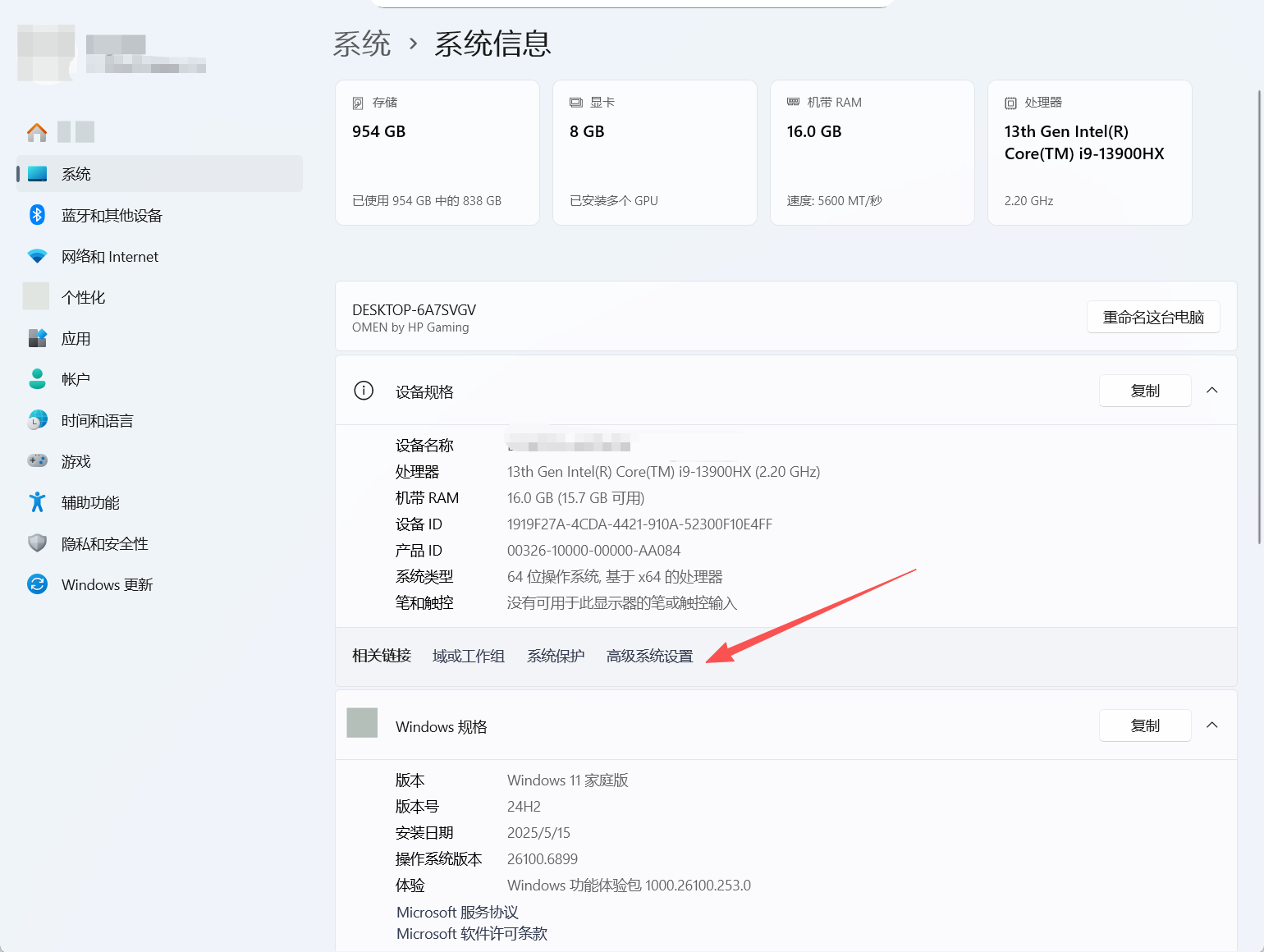Click the Wi-Fi icon for 网络和 Internet
Screen dimensions: 1264x952
(37, 256)
